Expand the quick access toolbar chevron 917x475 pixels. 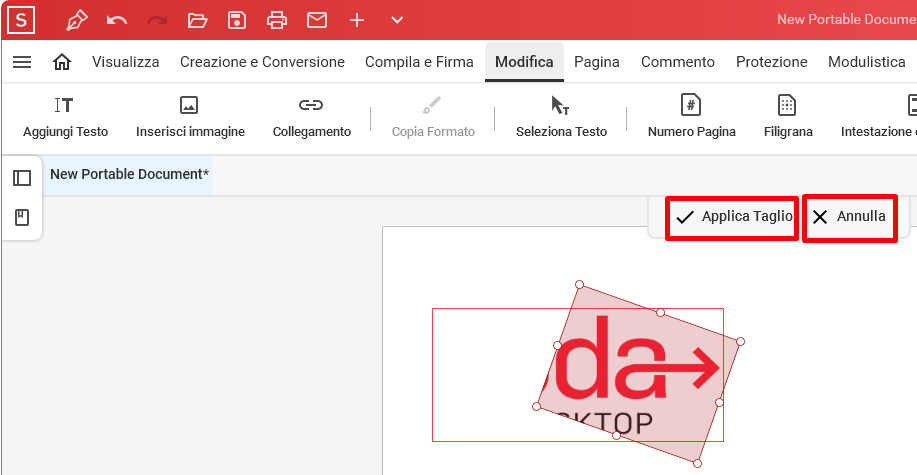coord(397,20)
